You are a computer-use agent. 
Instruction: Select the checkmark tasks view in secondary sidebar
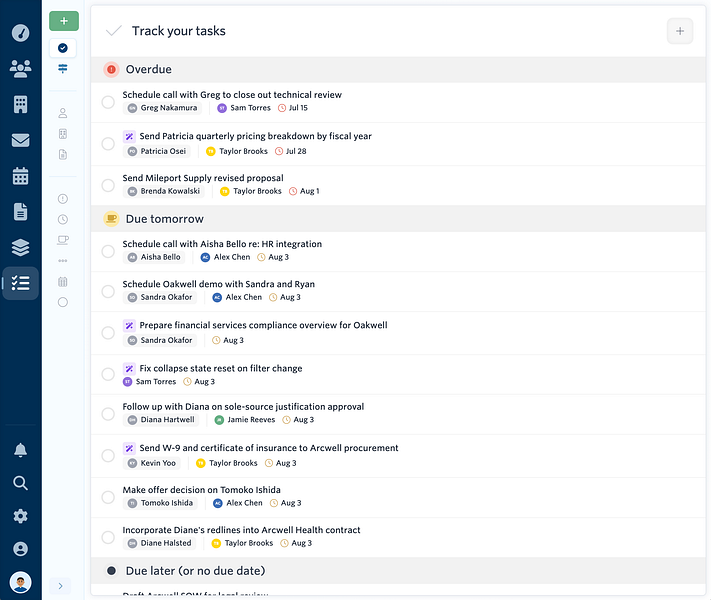[x=63, y=48]
